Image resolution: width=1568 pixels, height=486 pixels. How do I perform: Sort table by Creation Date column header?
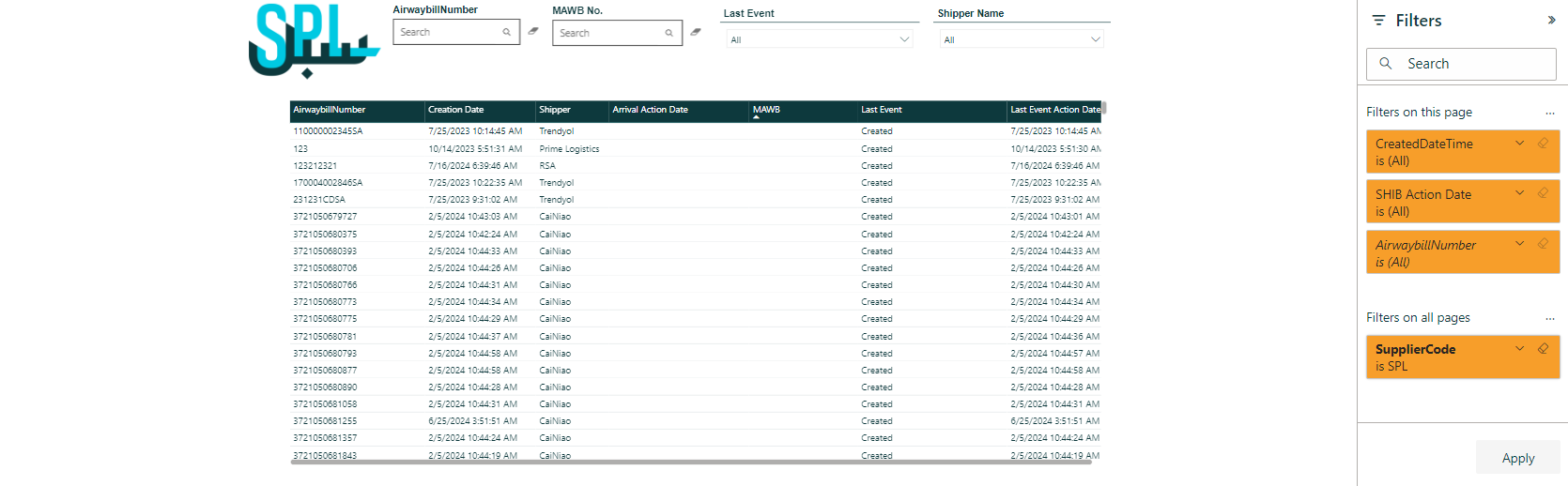[x=456, y=110]
